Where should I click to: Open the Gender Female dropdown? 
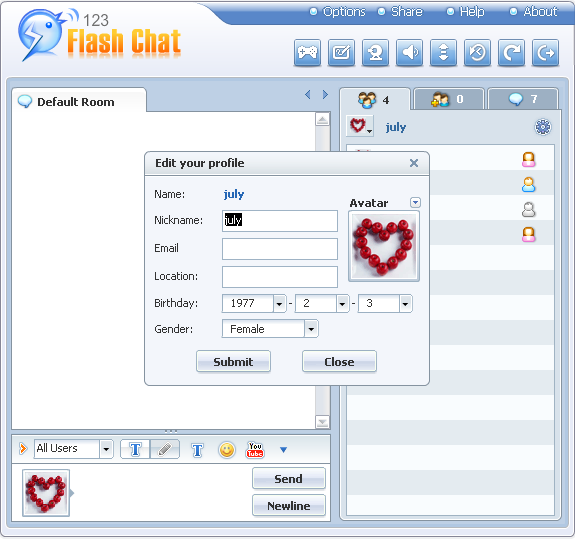coord(311,329)
